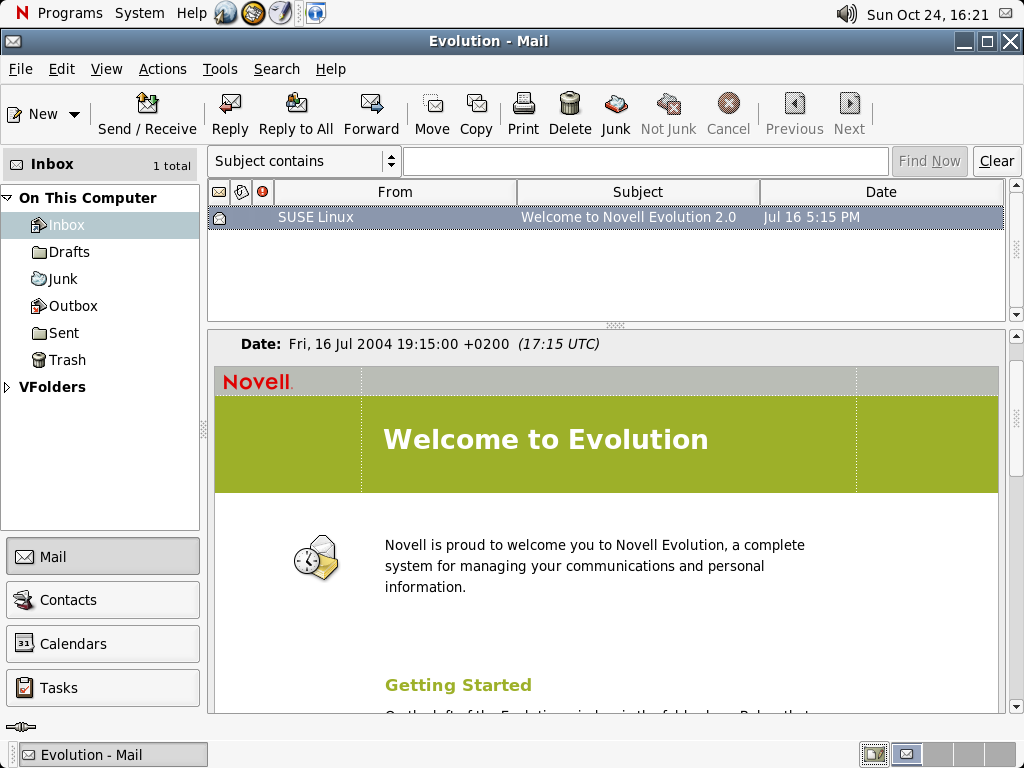Open the Actions menu

(163, 69)
